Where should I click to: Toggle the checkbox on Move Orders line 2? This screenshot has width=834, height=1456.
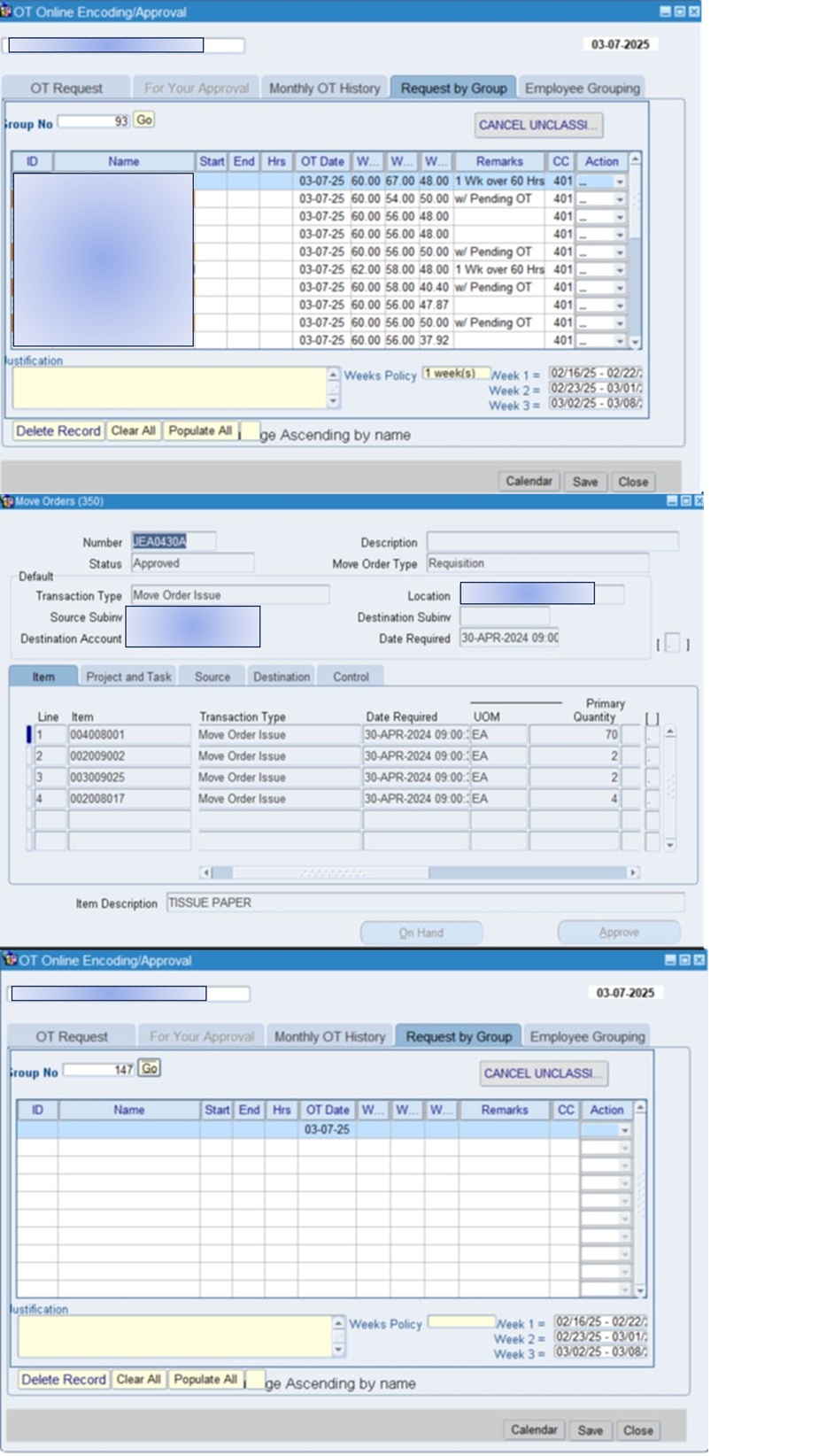(653, 756)
